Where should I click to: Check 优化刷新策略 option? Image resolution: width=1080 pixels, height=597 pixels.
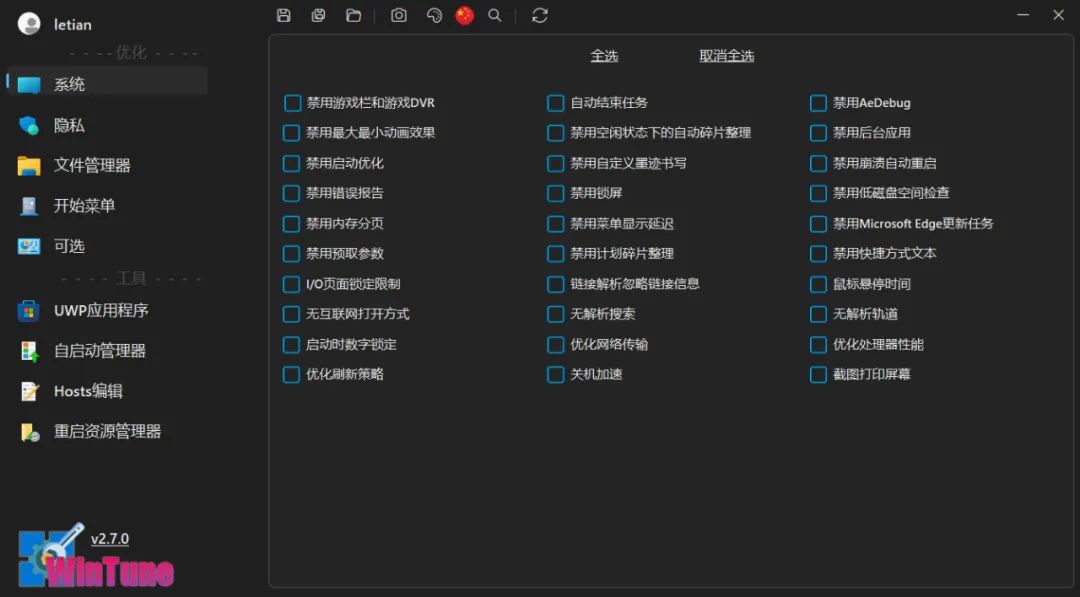[x=292, y=375]
